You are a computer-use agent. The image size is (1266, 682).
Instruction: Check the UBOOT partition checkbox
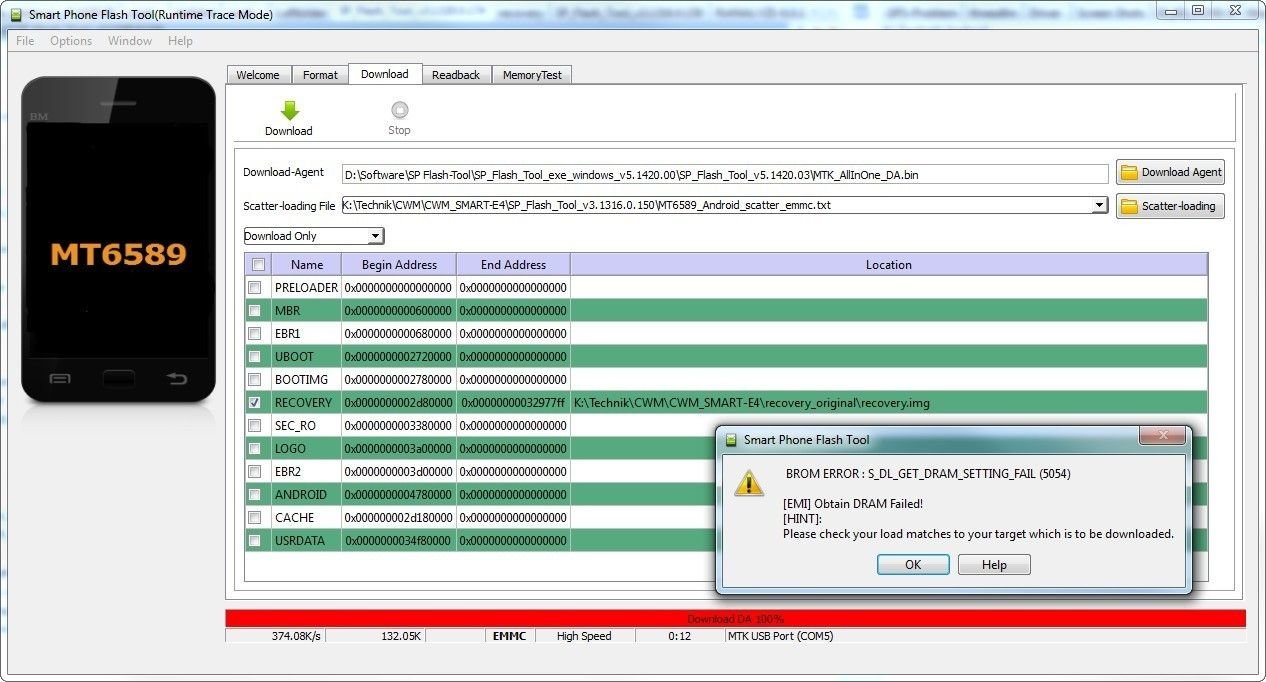pos(255,357)
